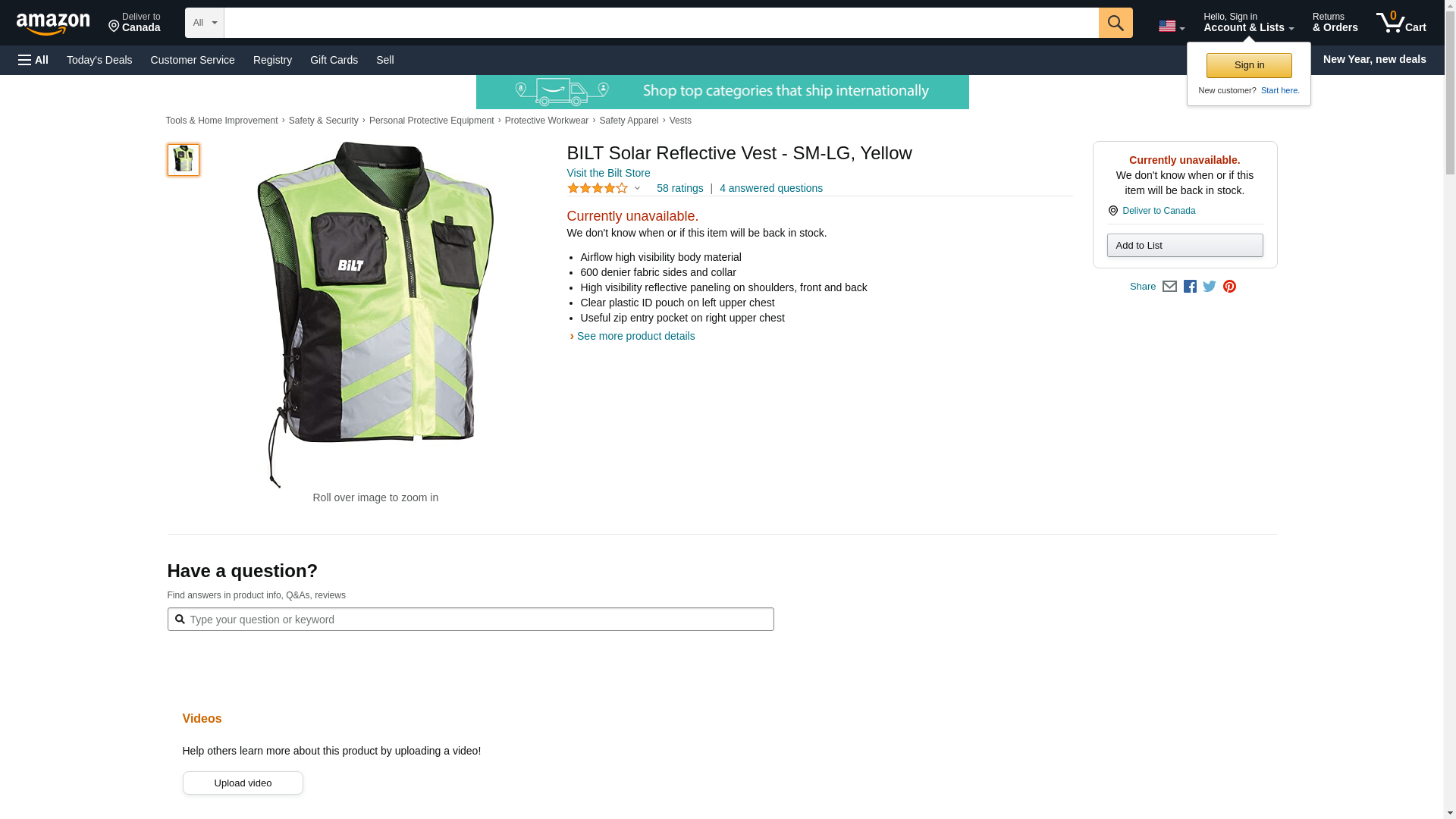Expand See more product details
This screenshot has height=819, width=1456.
coord(635,336)
